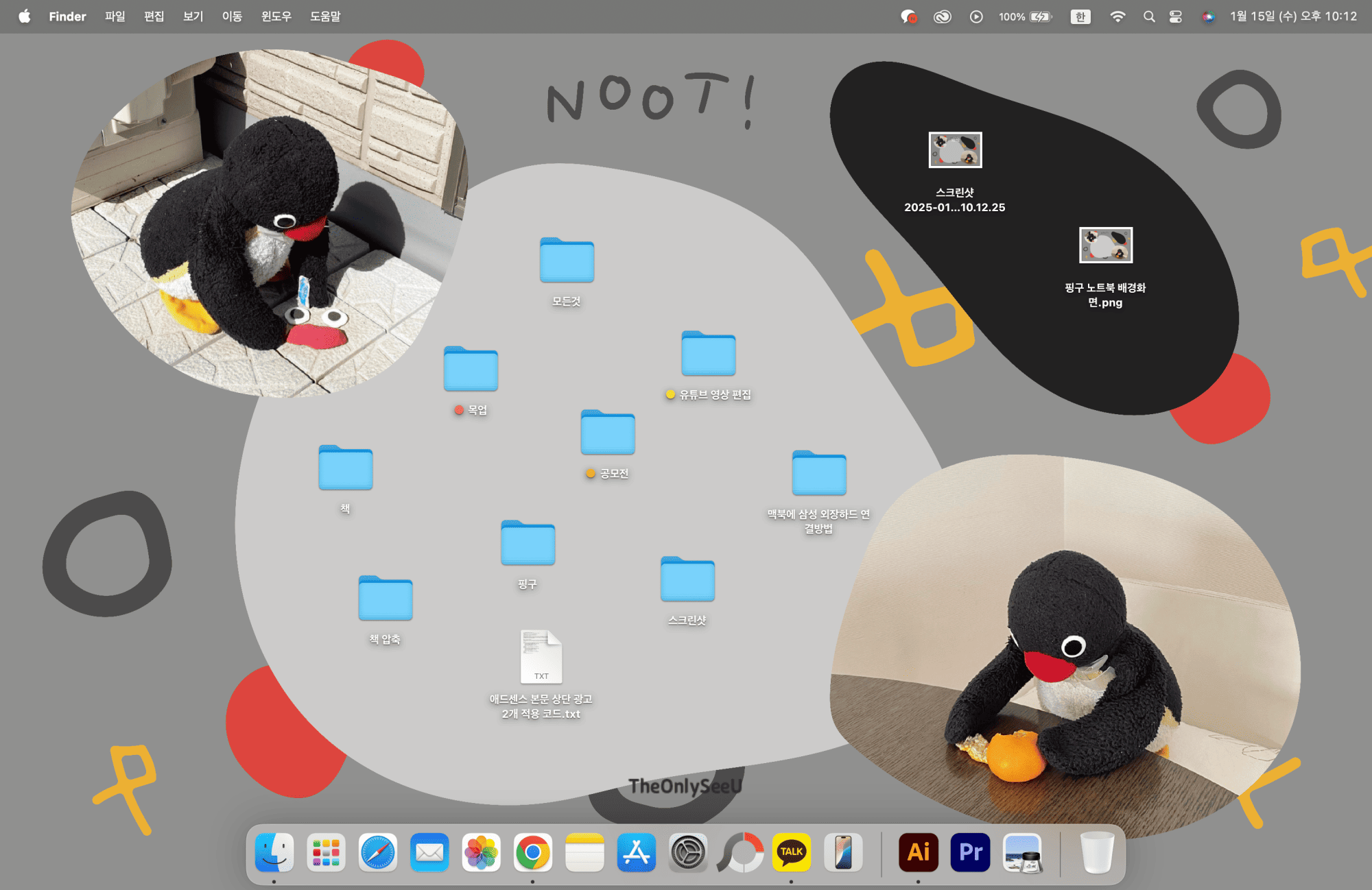
Task: Open Adobe Illustrator from the Dock
Action: click(x=918, y=852)
